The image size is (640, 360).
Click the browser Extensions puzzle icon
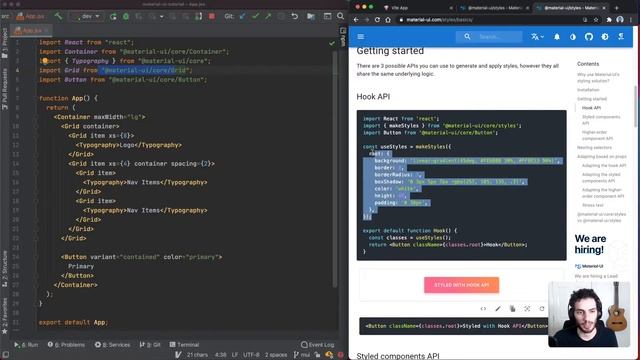[x=609, y=20]
